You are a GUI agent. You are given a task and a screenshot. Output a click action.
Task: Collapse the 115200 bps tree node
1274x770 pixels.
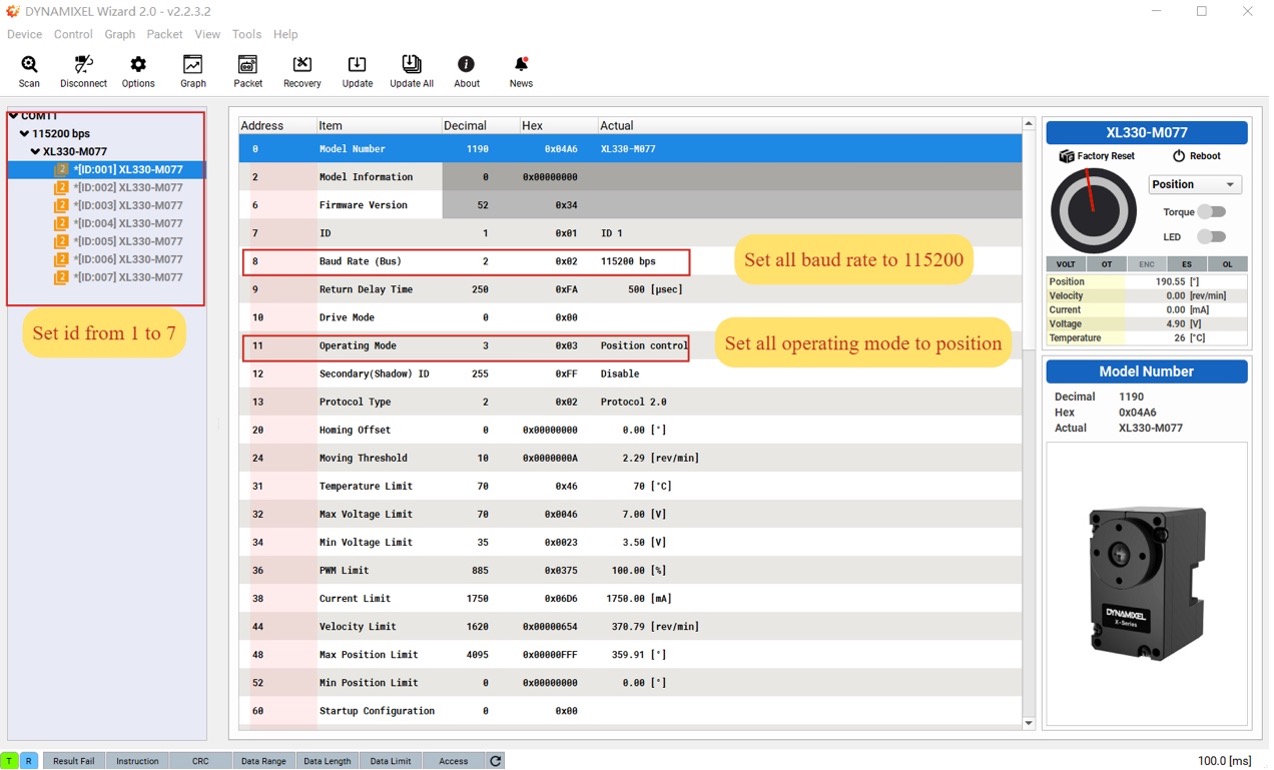24,133
